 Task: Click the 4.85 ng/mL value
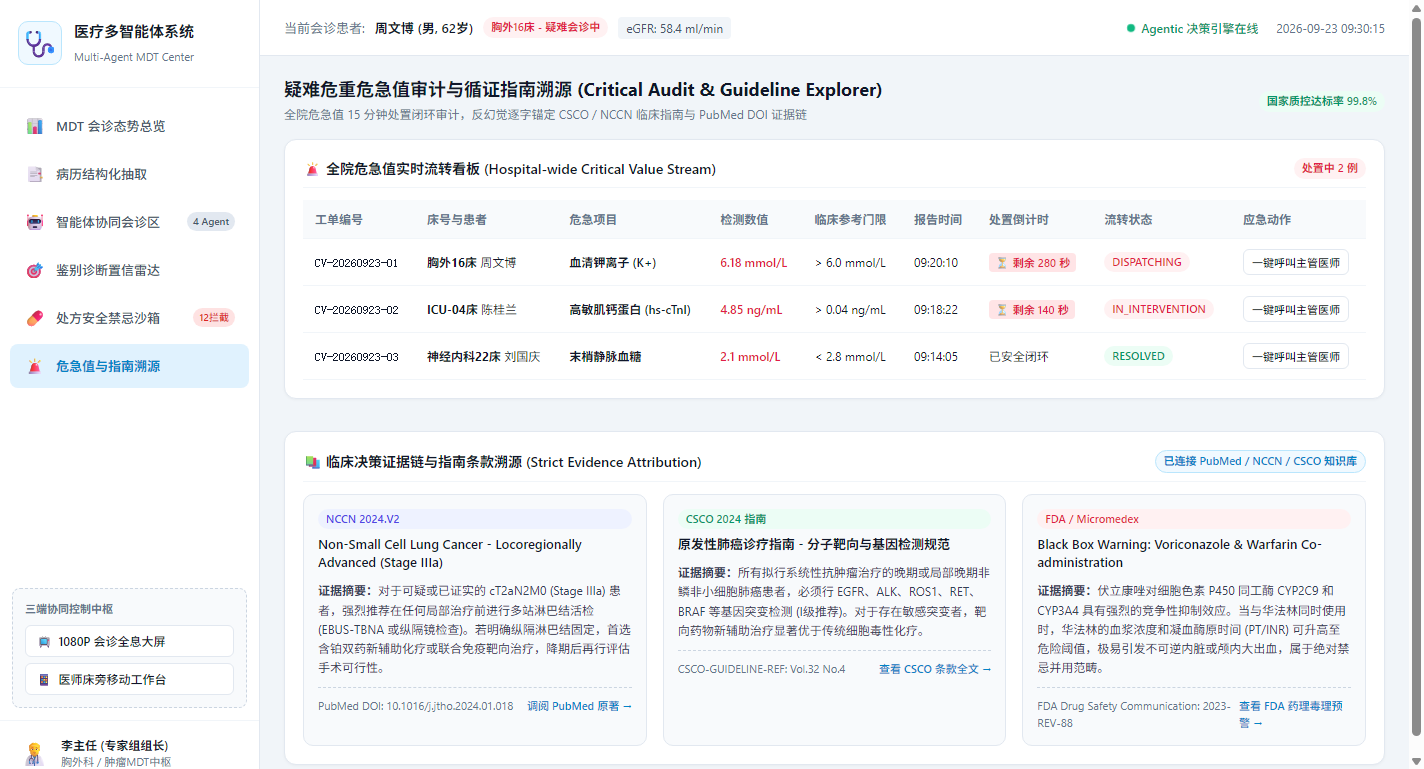pyautogui.click(x=750, y=310)
